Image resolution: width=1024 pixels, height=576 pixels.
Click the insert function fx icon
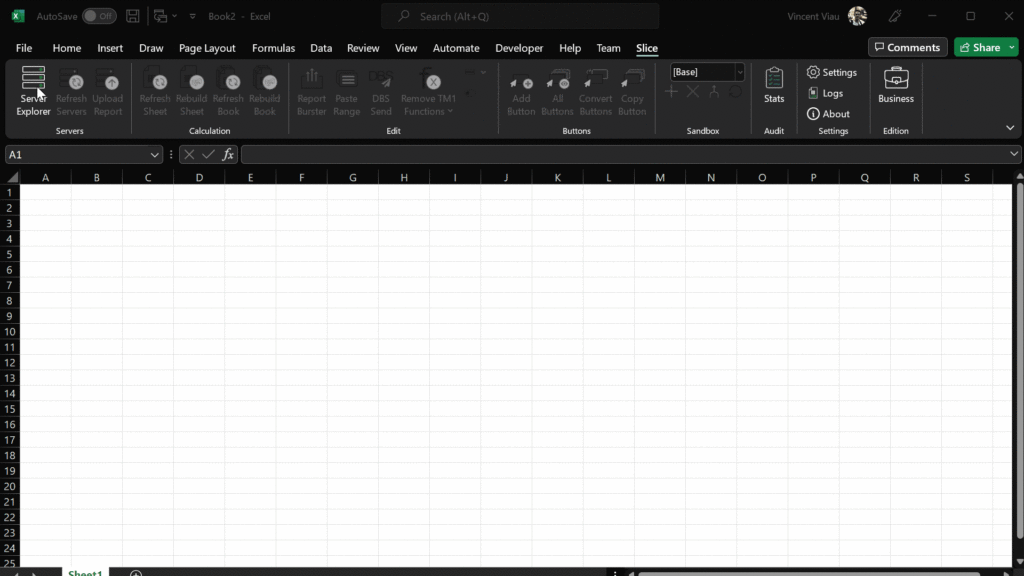tap(228, 155)
